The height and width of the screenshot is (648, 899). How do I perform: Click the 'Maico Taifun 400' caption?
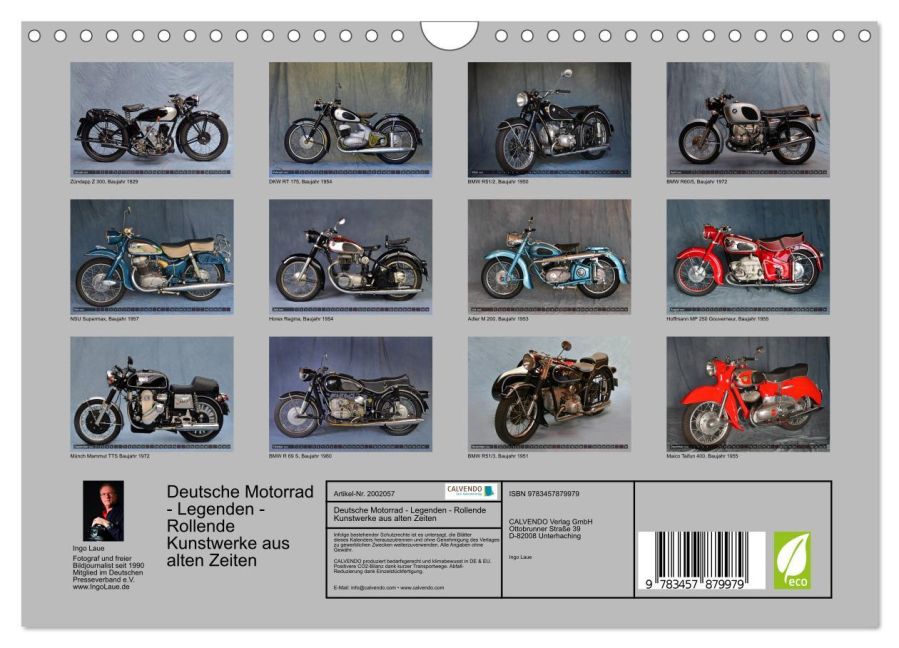tap(702, 456)
